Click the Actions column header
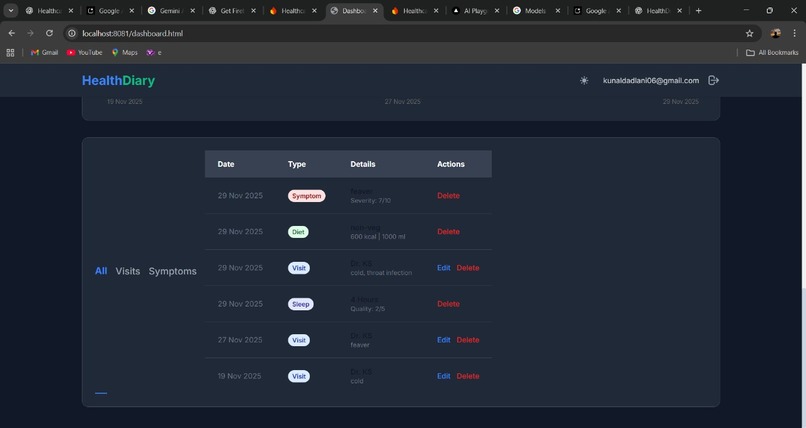Image resolution: width=806 pixels, height=428 pixels. (451, 164)
